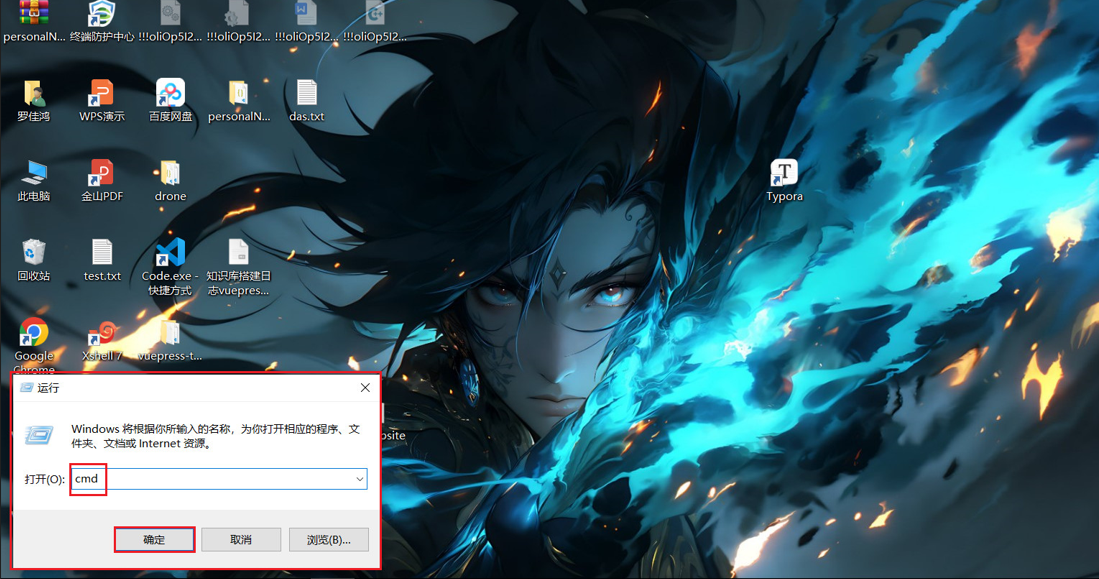This screenshot has height=579, width=1099.
Task: Click the 打开 text box containing cmd
Action: coord(219,479)
